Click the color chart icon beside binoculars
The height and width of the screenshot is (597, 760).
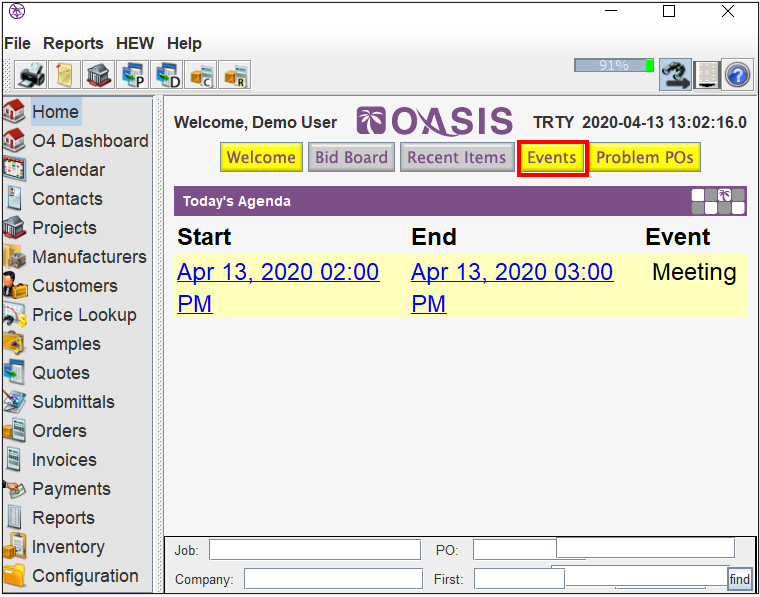coord(707,75)
